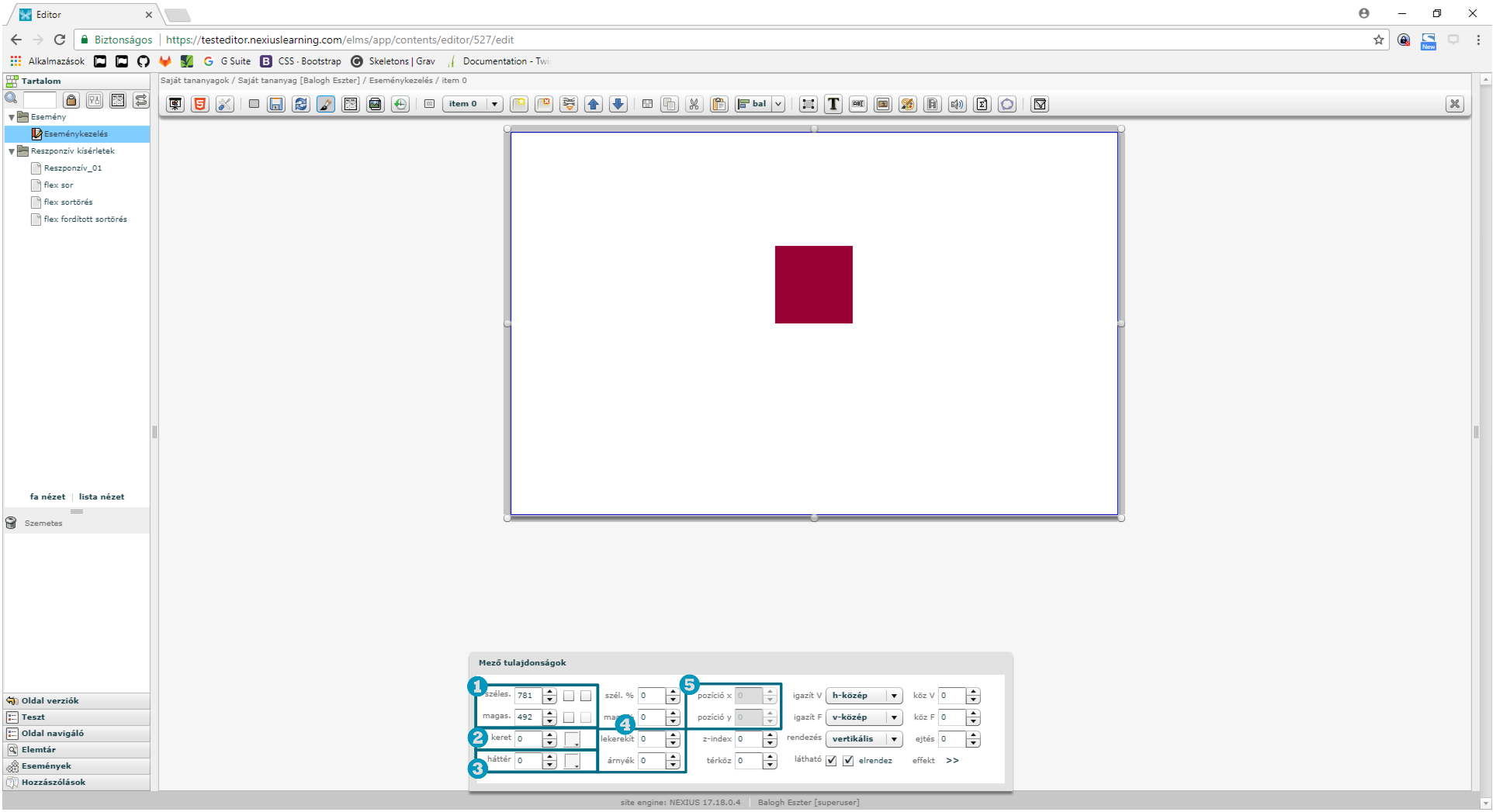Viewport: 1493px width, 812px height.
Task: Click the bold T text tool icon
Action: click(x=833, y=104)
